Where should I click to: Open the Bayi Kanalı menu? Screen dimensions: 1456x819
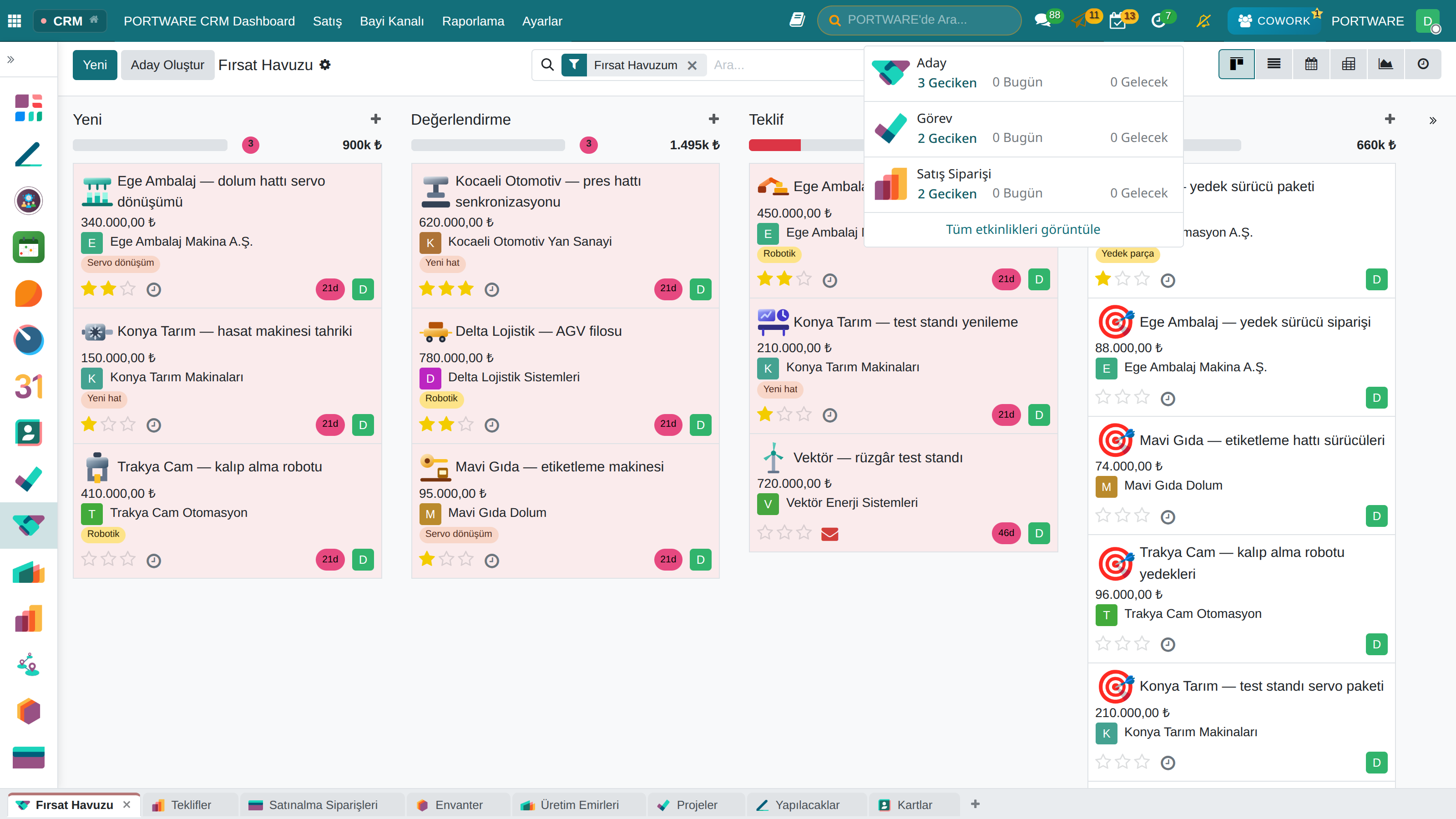392,21
